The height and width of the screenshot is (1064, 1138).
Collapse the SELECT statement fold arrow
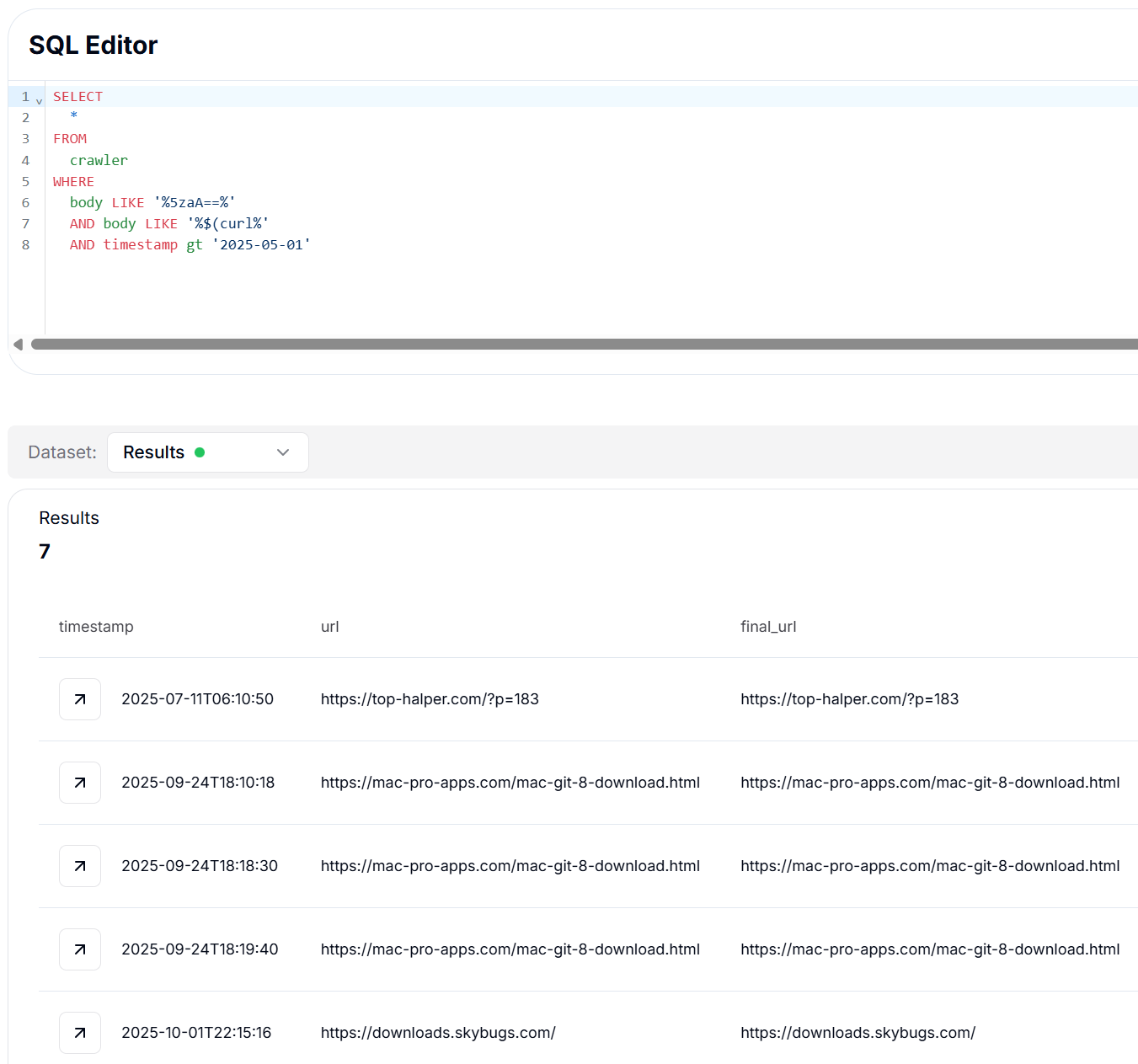point(39,101)
